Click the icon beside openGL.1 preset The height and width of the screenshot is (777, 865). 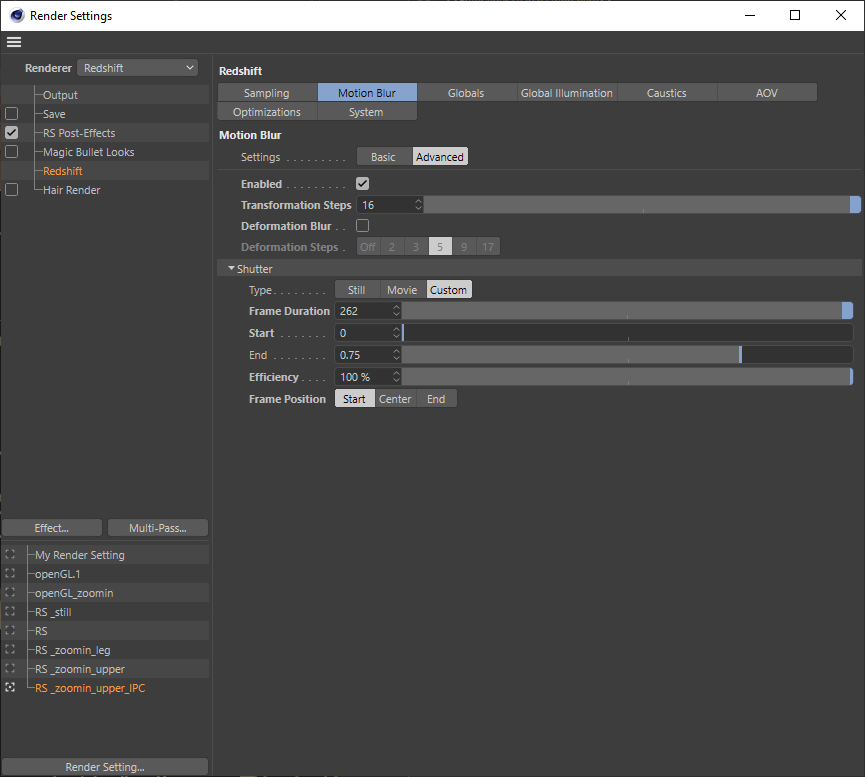(11, 574)
